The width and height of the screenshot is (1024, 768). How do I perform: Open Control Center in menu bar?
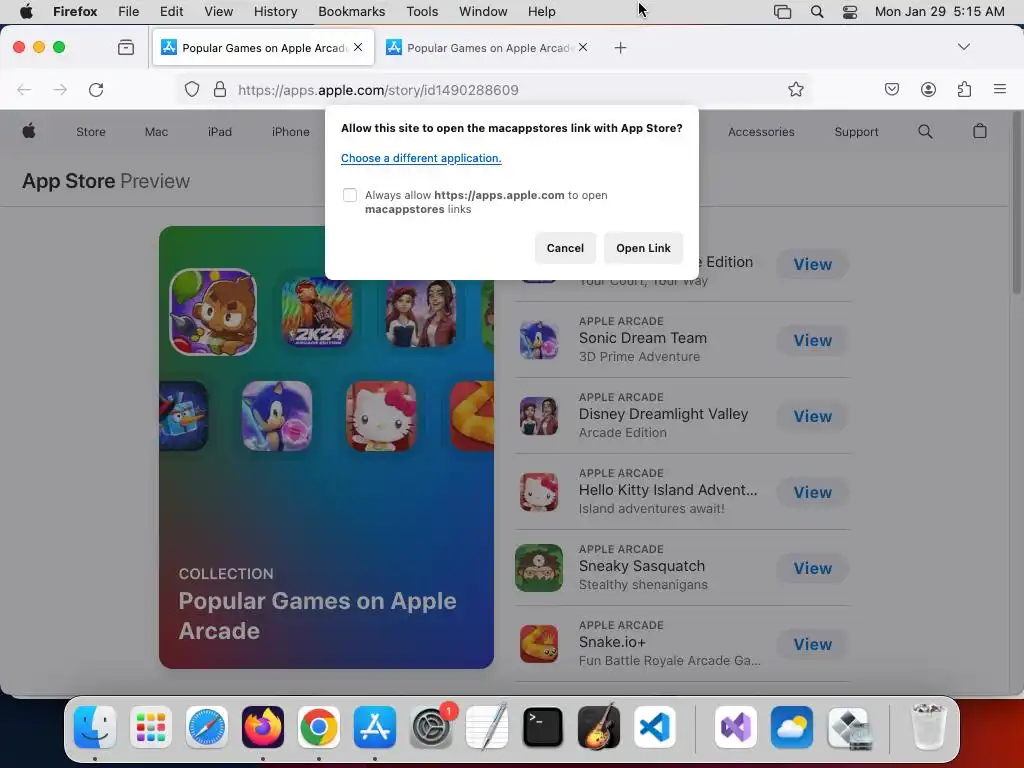(x=850, y=12)
